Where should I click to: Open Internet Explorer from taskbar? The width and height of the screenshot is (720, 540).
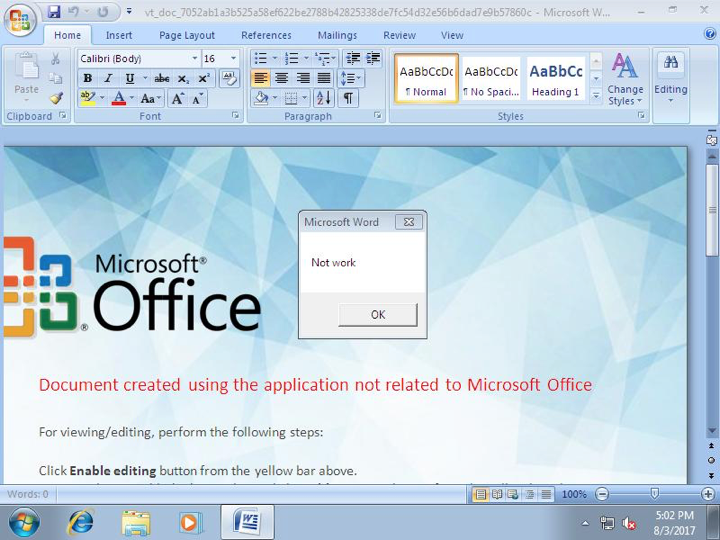click(81, 522)
